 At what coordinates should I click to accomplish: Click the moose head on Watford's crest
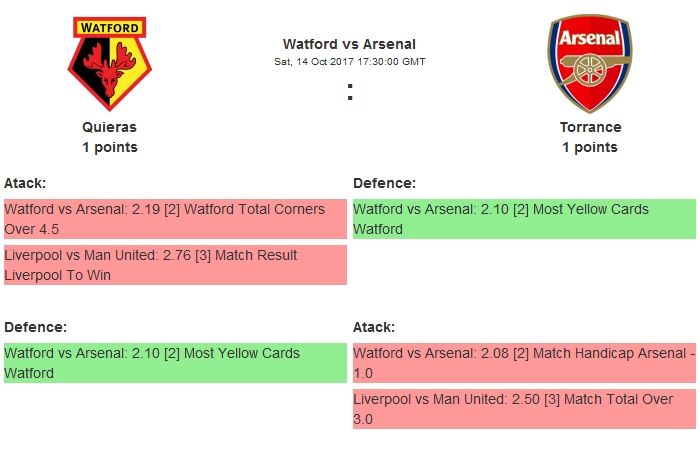110,70
